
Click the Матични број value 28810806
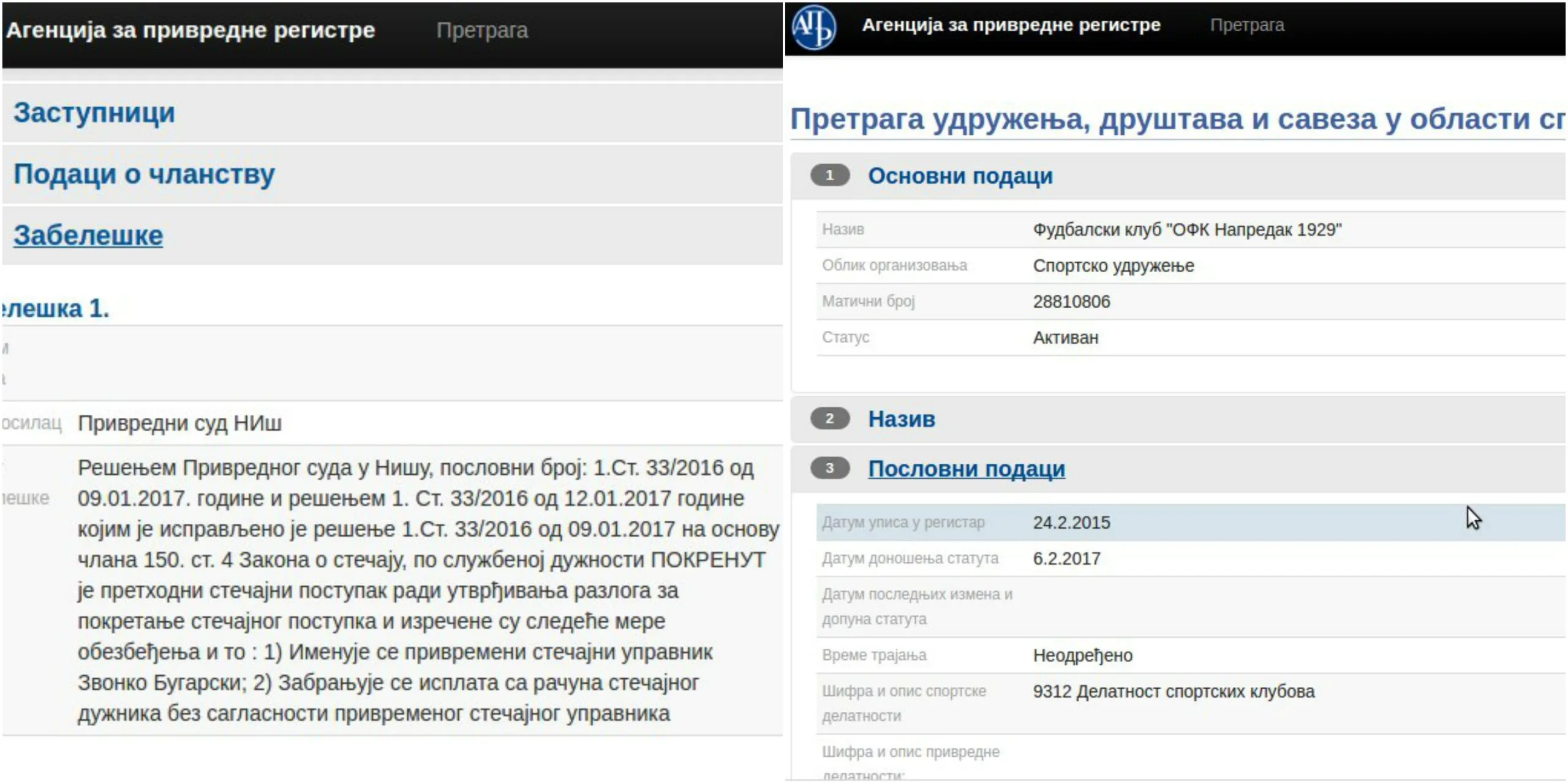tap(1071, 301)
